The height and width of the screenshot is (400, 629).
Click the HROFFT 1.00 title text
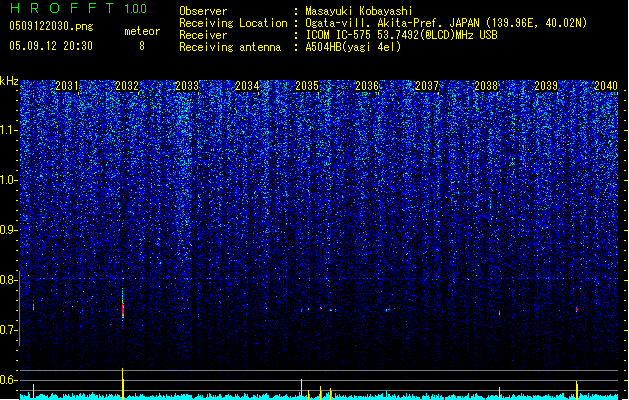click(78, 8)
